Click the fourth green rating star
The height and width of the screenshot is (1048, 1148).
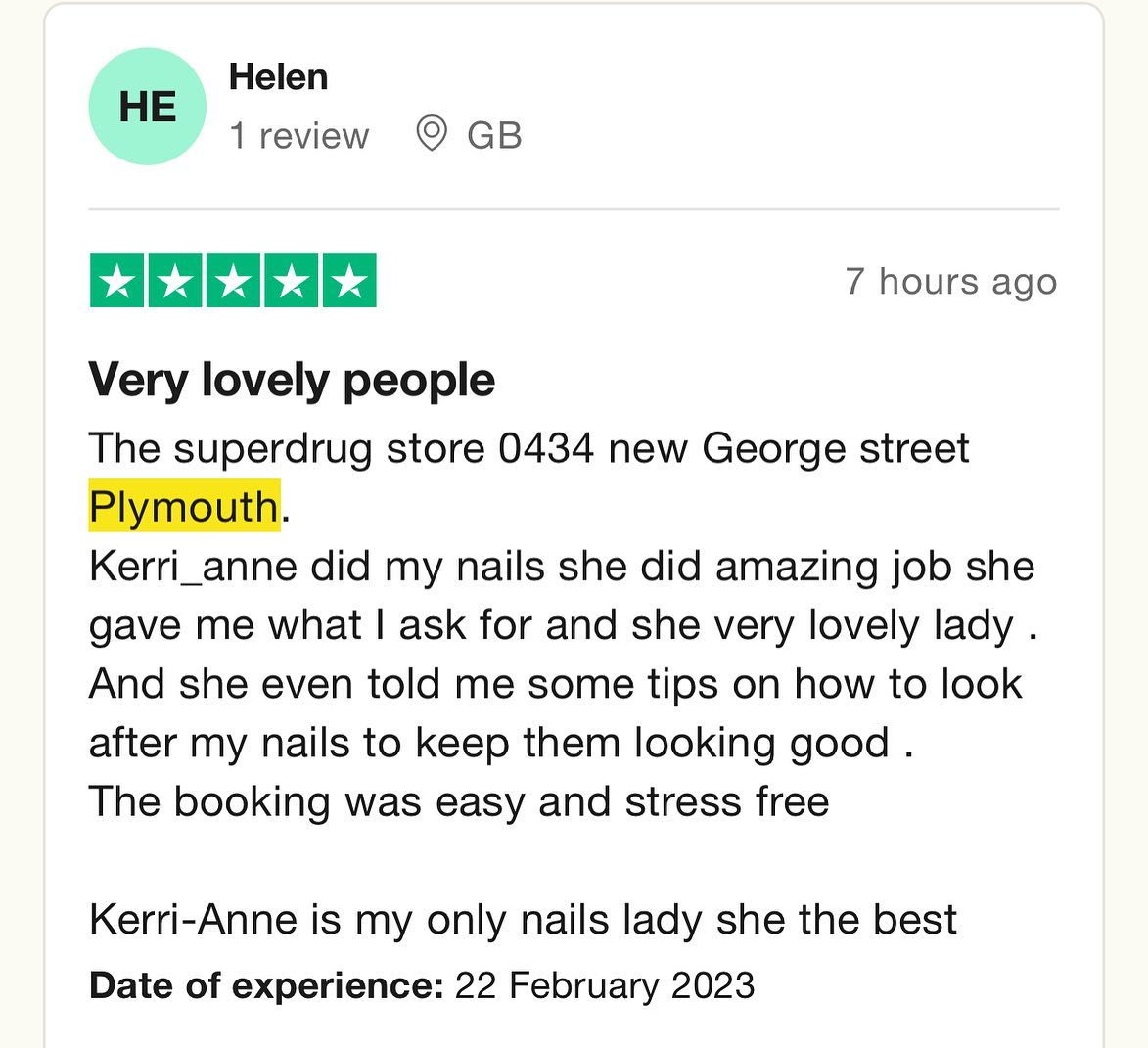coord(291,282)
